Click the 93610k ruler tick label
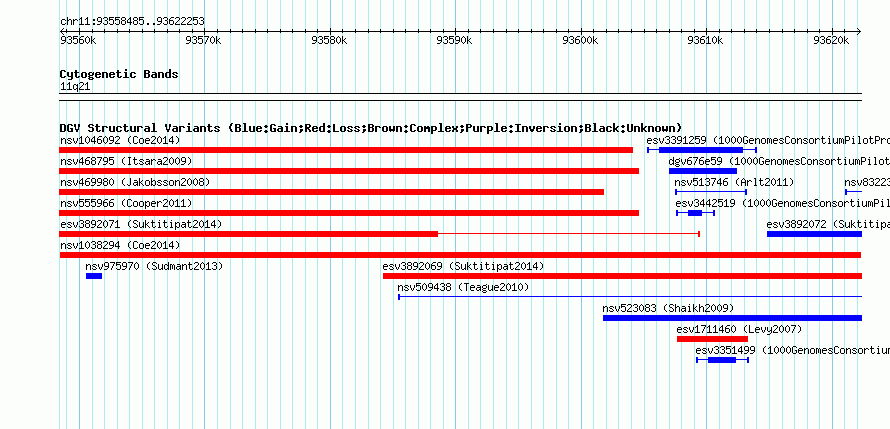 706,40
